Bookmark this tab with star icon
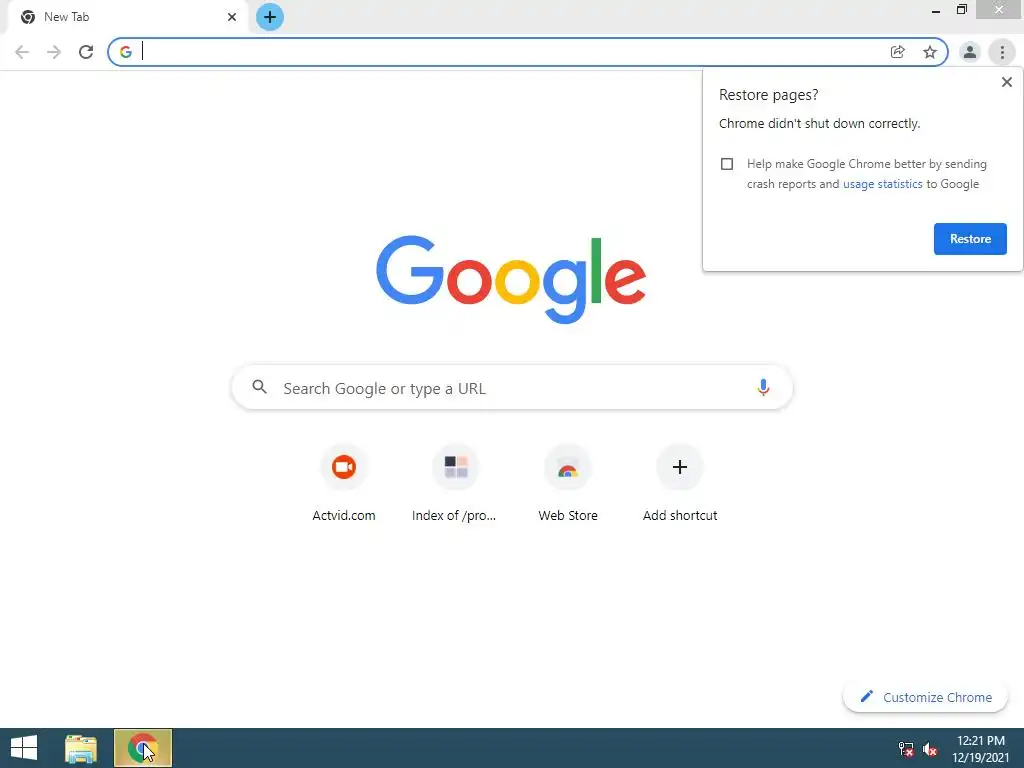The height and width of the screenshot is (768, 1024). pyautogui.click(x=930, y=52)
